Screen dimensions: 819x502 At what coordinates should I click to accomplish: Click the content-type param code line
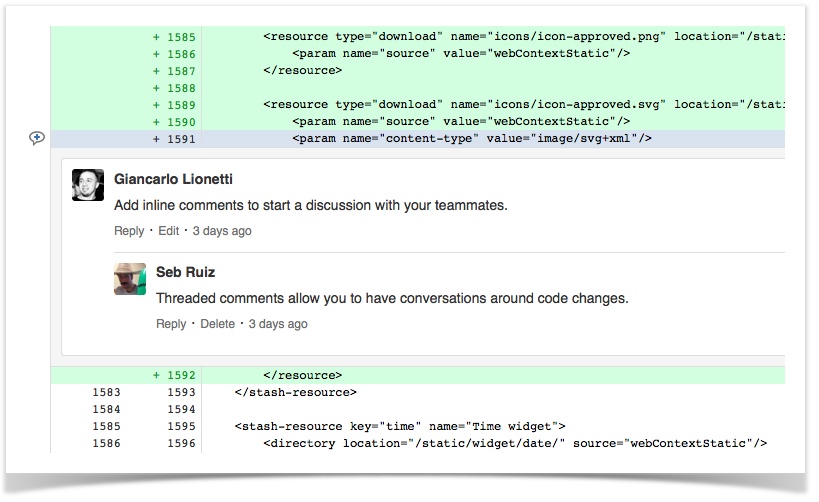[x=471, y=139]
